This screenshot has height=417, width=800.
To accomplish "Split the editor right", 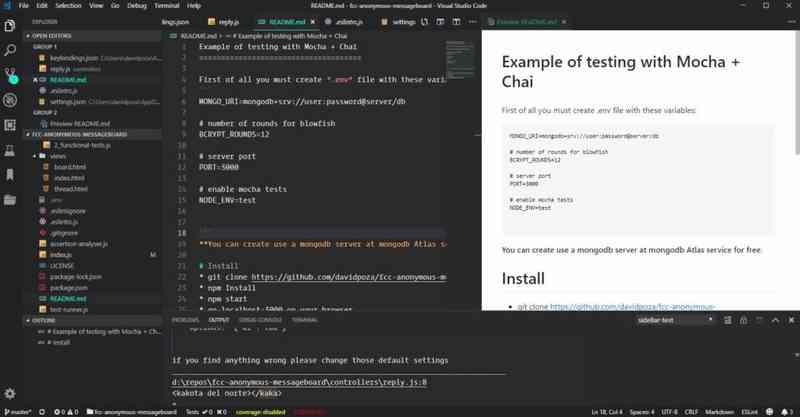I will pyautogui.click(x=456, y=22).
